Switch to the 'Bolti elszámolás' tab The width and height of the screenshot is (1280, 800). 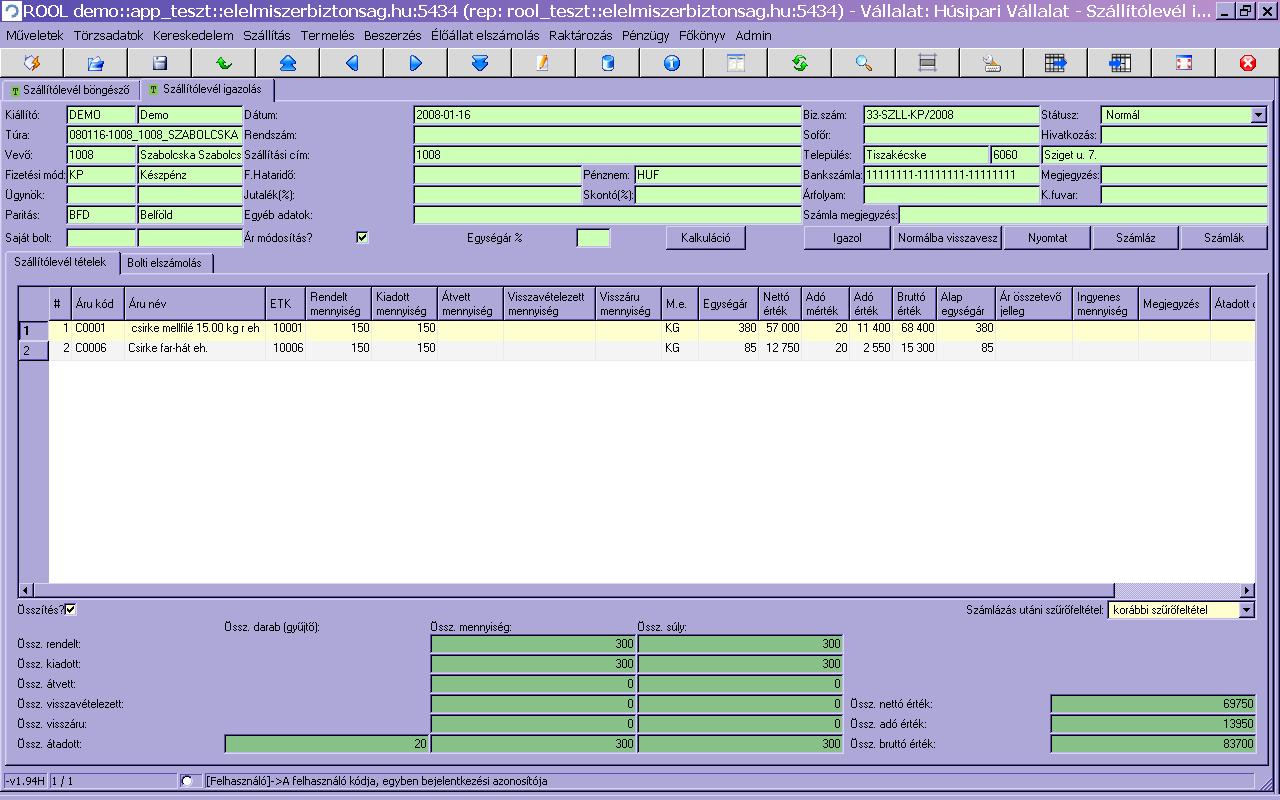(x=164, y=263)
